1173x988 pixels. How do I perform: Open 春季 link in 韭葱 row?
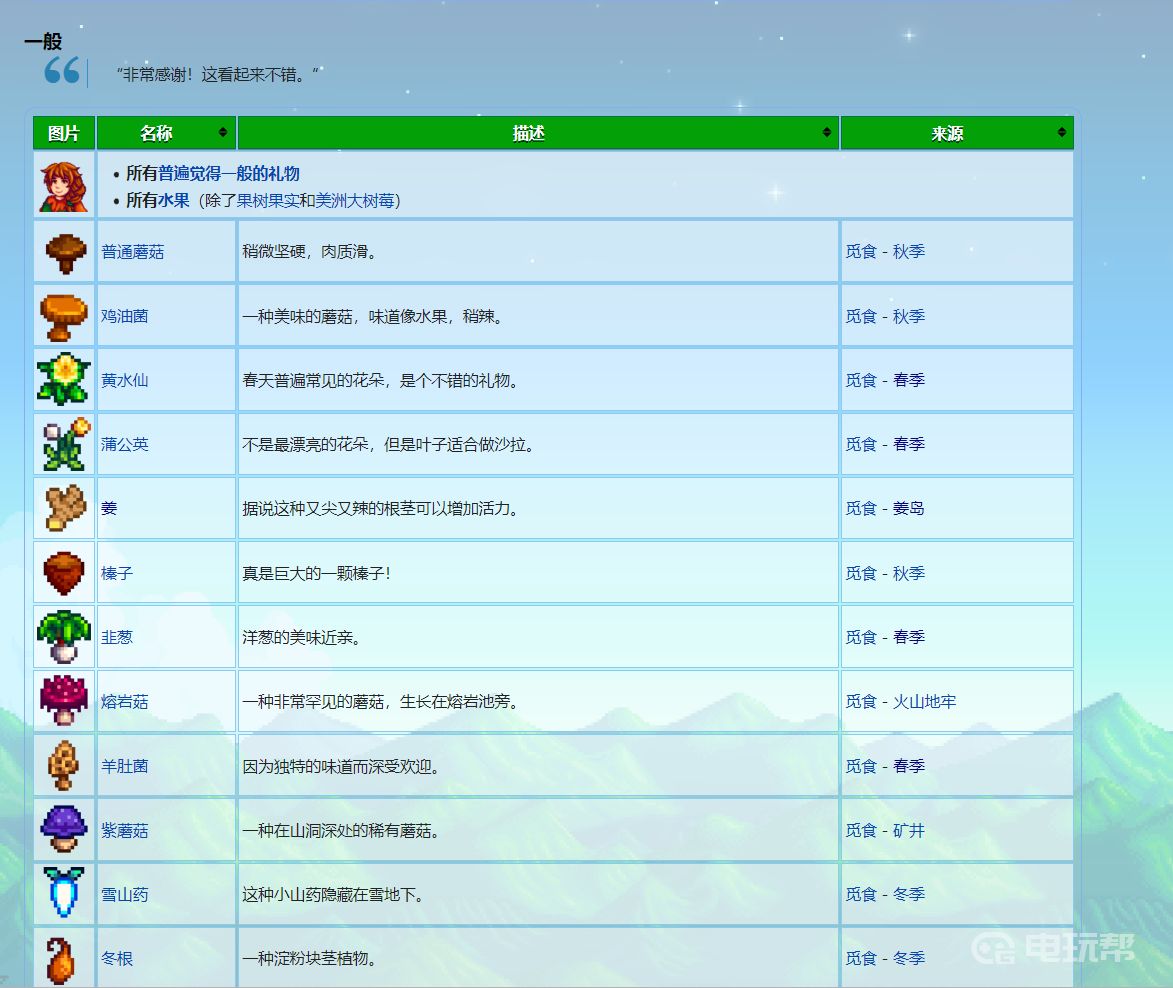[x=909, y=637]
